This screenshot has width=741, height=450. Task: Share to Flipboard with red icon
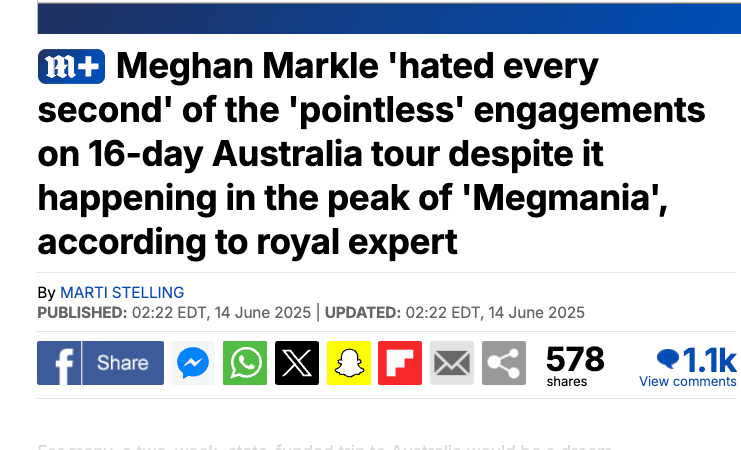pos(400,363)
